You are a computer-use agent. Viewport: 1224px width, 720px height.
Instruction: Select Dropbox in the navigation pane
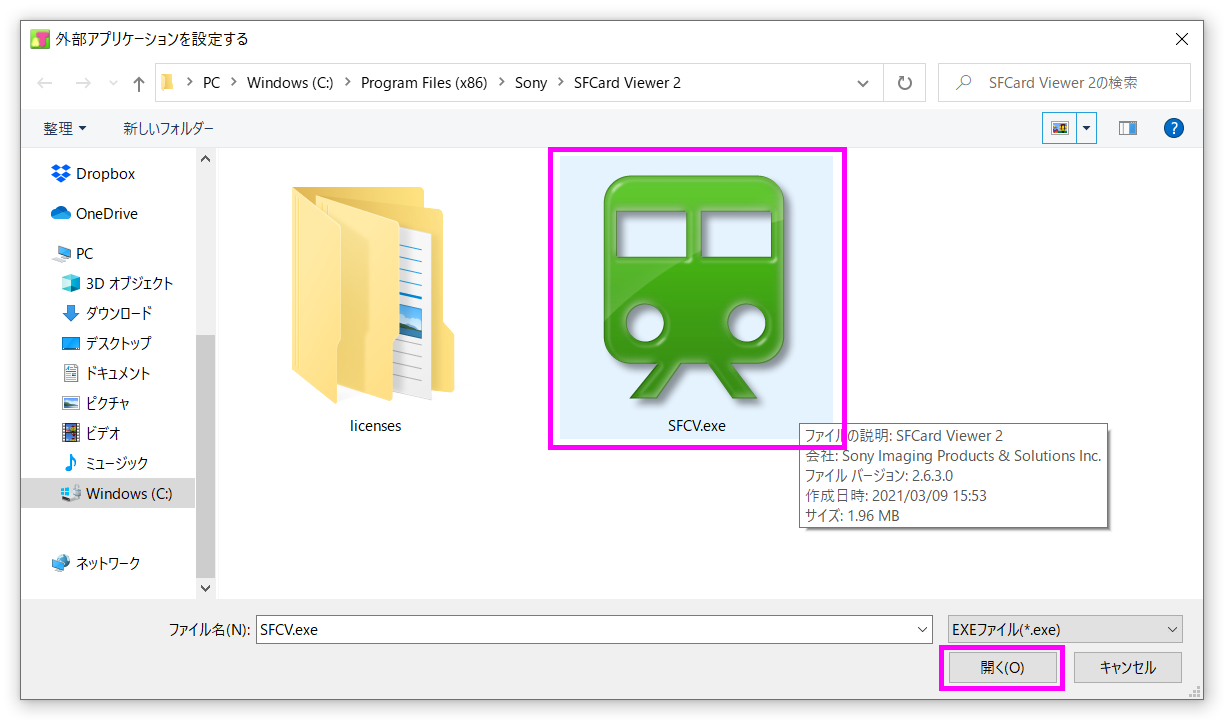point(105,173)
